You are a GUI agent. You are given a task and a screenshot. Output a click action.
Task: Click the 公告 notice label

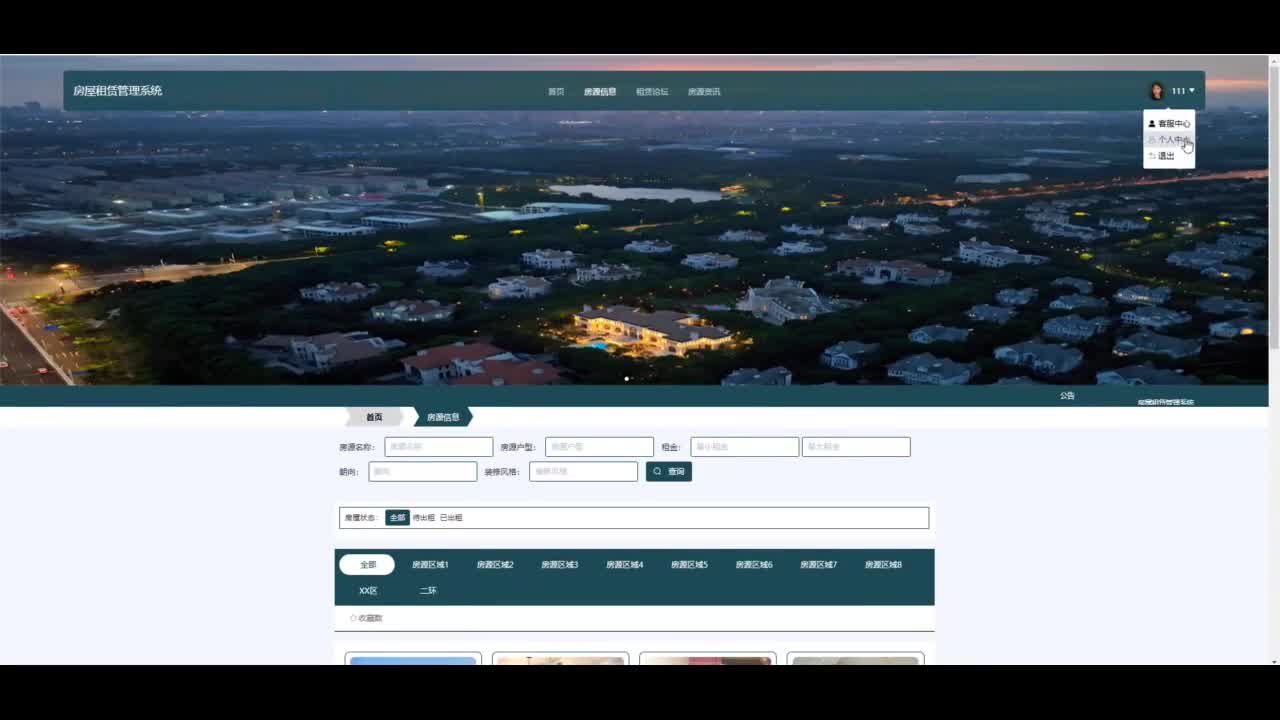[1067, 396]
